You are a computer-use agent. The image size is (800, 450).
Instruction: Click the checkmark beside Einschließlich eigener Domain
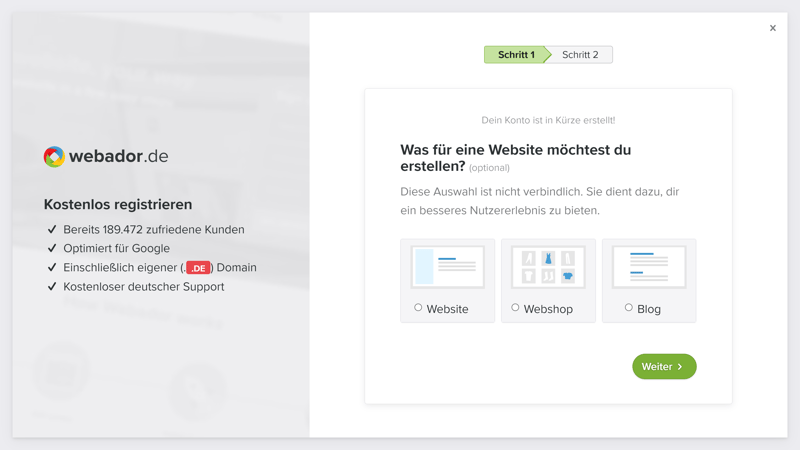tap(52, 267)
